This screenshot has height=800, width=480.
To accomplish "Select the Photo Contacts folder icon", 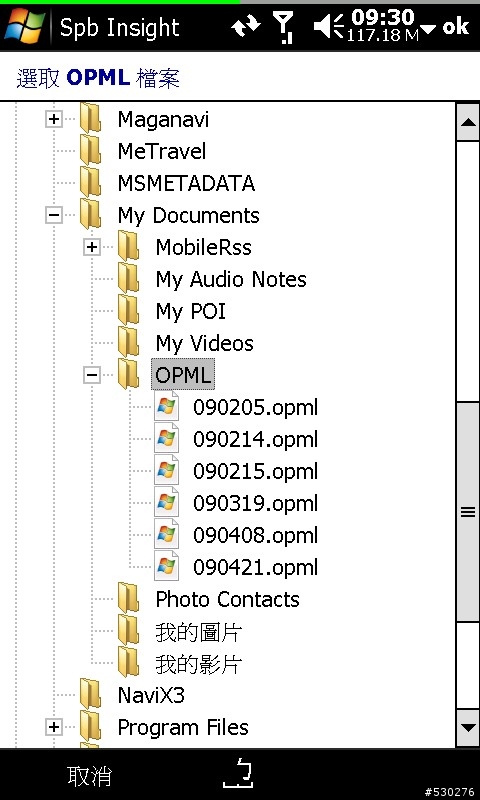I will 128,598.
